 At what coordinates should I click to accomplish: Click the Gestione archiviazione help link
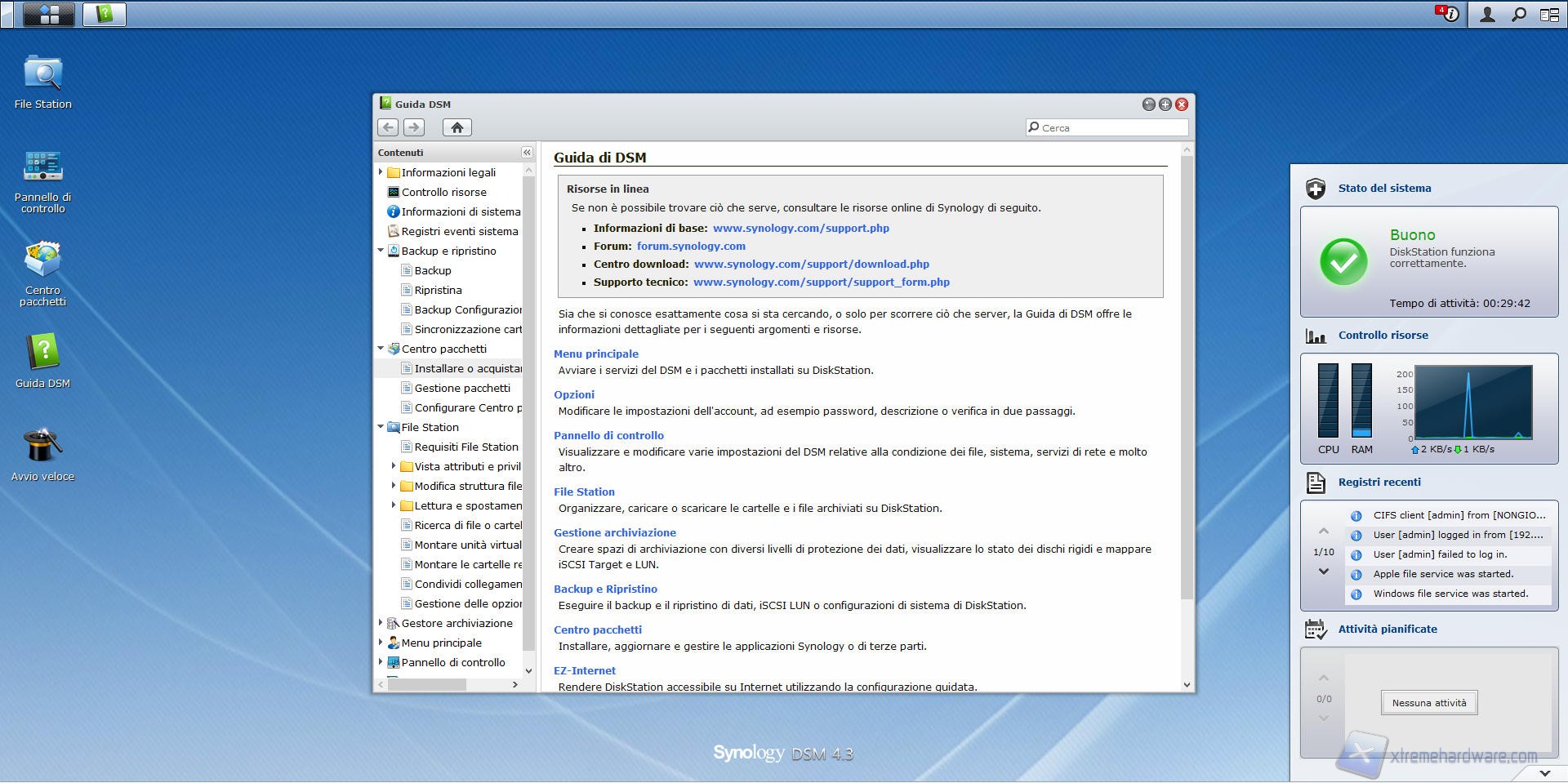point(615,532)
